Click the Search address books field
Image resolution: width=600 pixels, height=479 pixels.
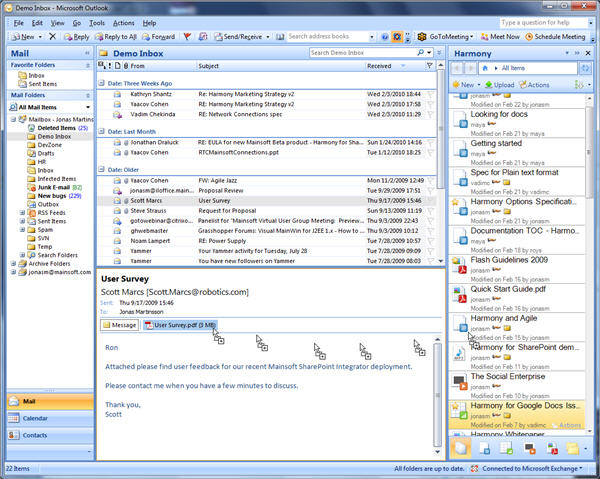click(x=328, y=37)
